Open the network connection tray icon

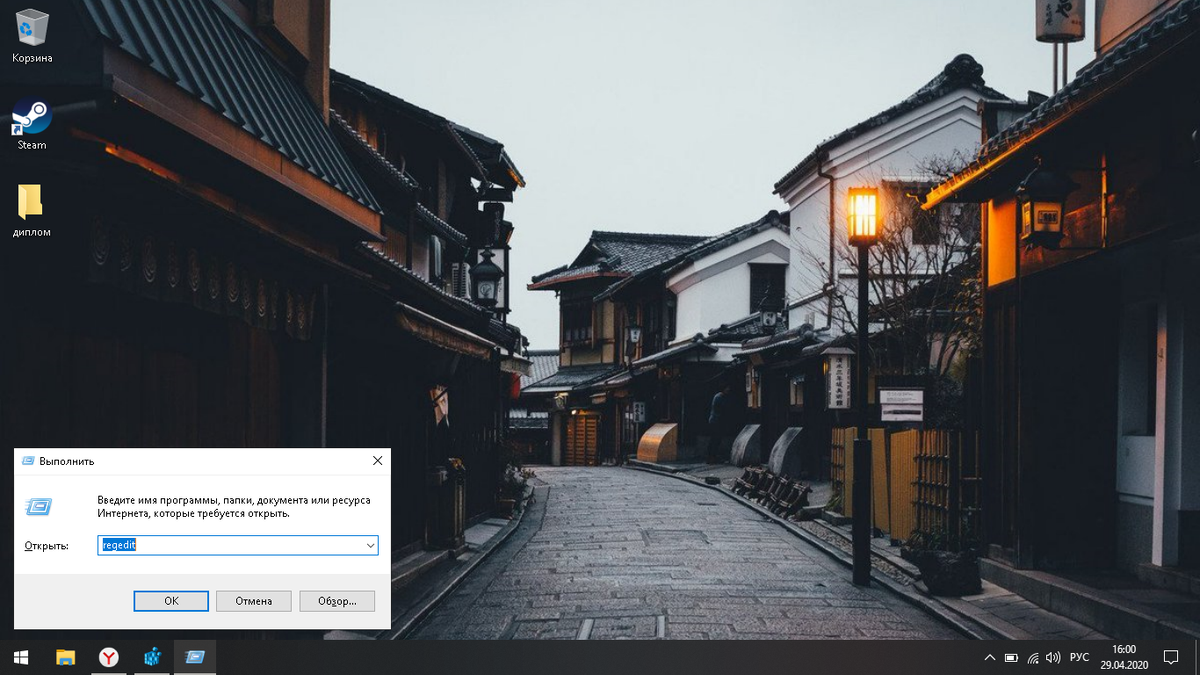1032,658
